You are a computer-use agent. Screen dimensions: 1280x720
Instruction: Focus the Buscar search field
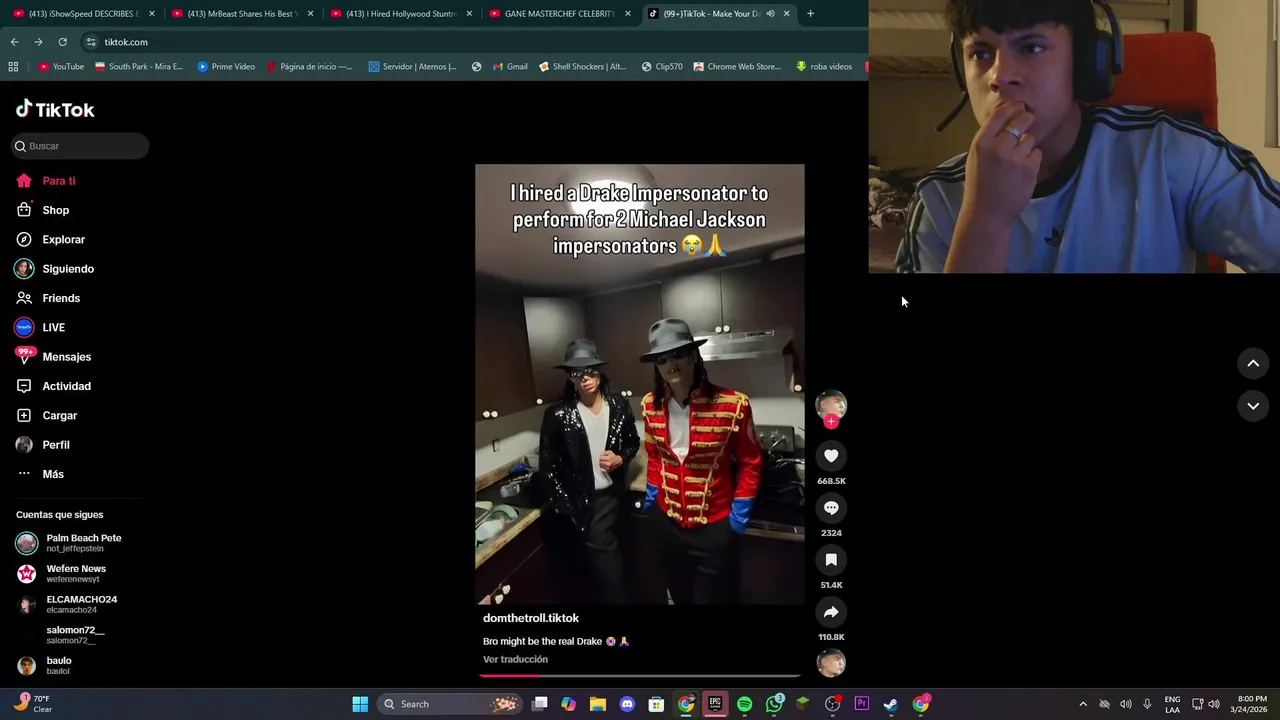pyautogui.click(x=80, y=146)
